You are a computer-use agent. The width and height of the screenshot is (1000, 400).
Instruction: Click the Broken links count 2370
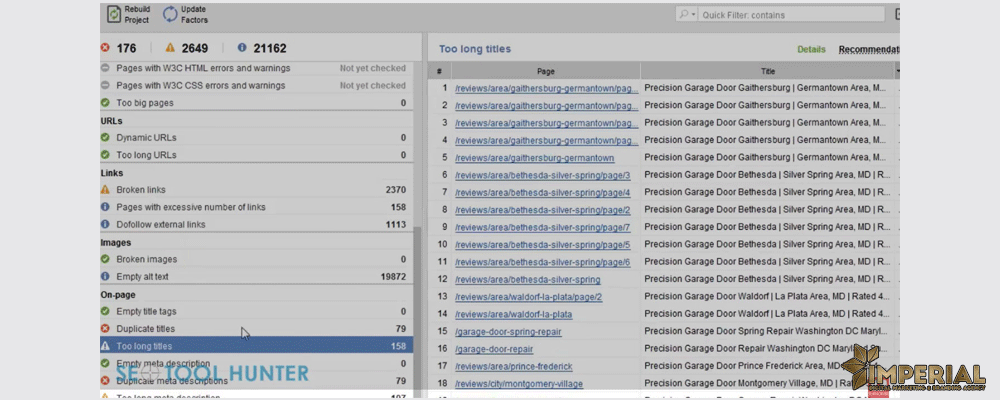coord(395,189)
